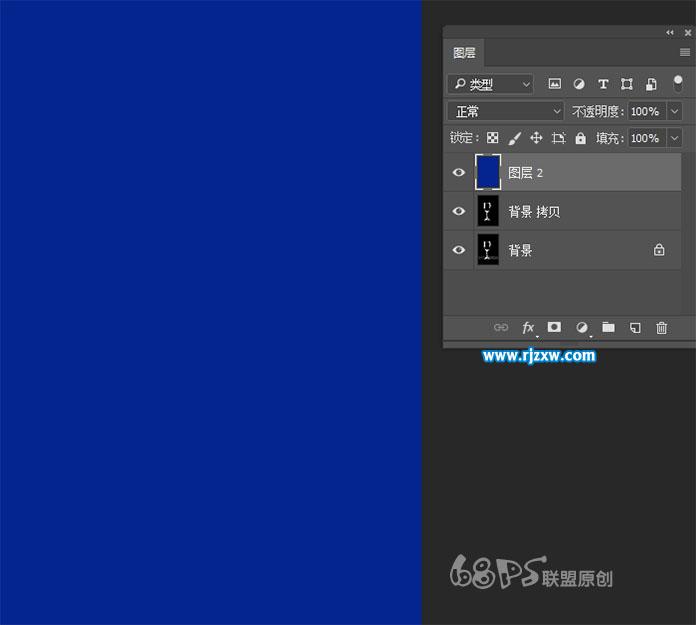Viewport: 696px width, 625px height.
Task: Select the 图层 2 layer name
Action: tap(526, 173)
